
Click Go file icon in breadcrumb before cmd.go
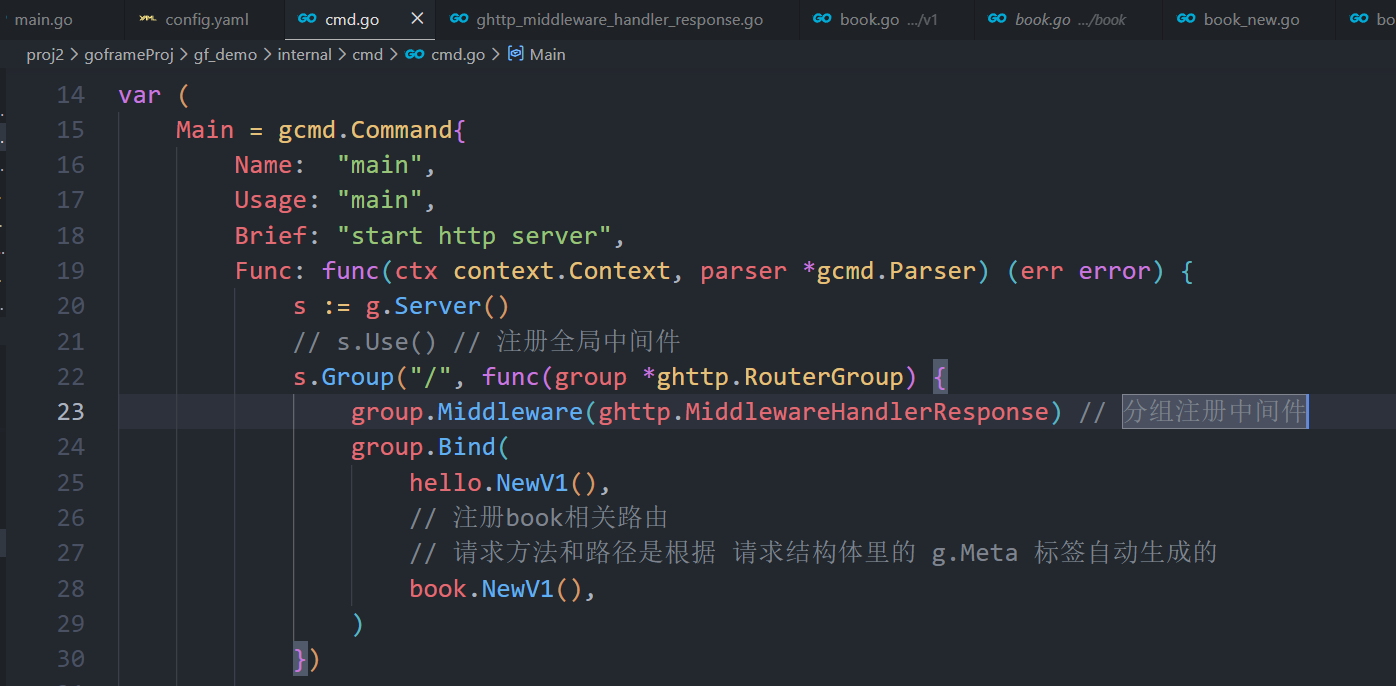pyautogui.click(x=414, y=55)
